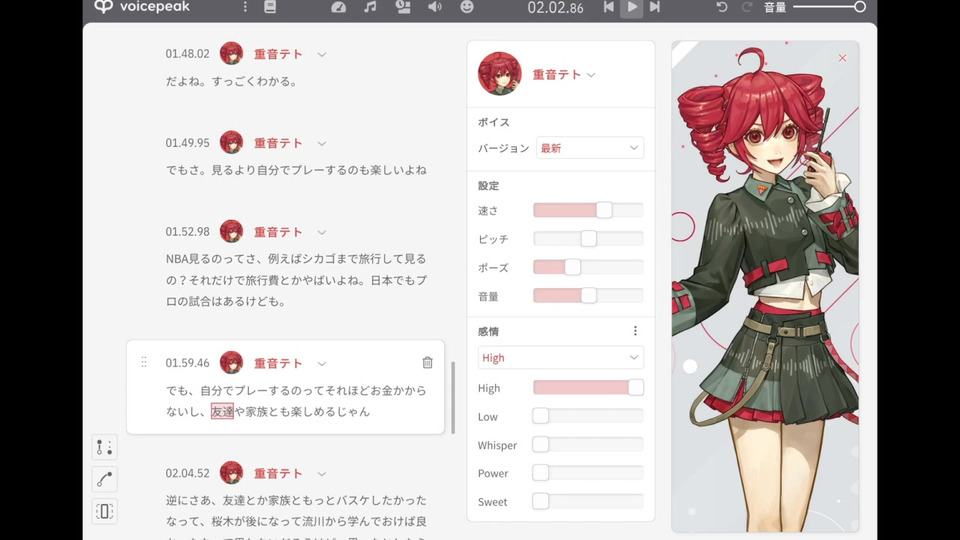Click the avatar of the 01.52.98 line
The image size is (960, 540).
[x=231, y=231]
